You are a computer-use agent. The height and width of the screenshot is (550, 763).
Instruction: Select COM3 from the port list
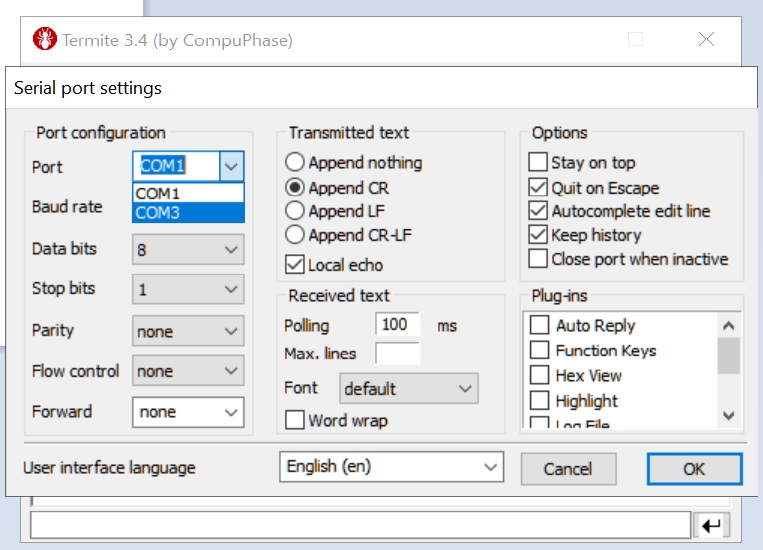187,212
